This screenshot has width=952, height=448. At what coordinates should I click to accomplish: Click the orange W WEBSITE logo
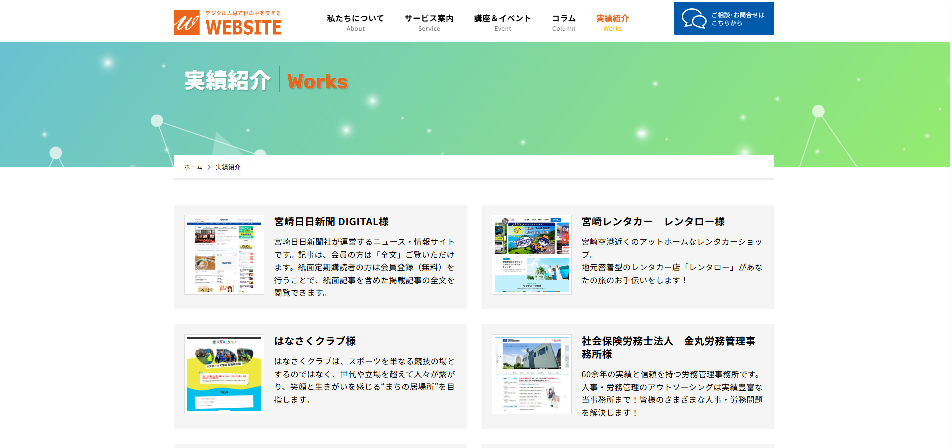point(228,21)
